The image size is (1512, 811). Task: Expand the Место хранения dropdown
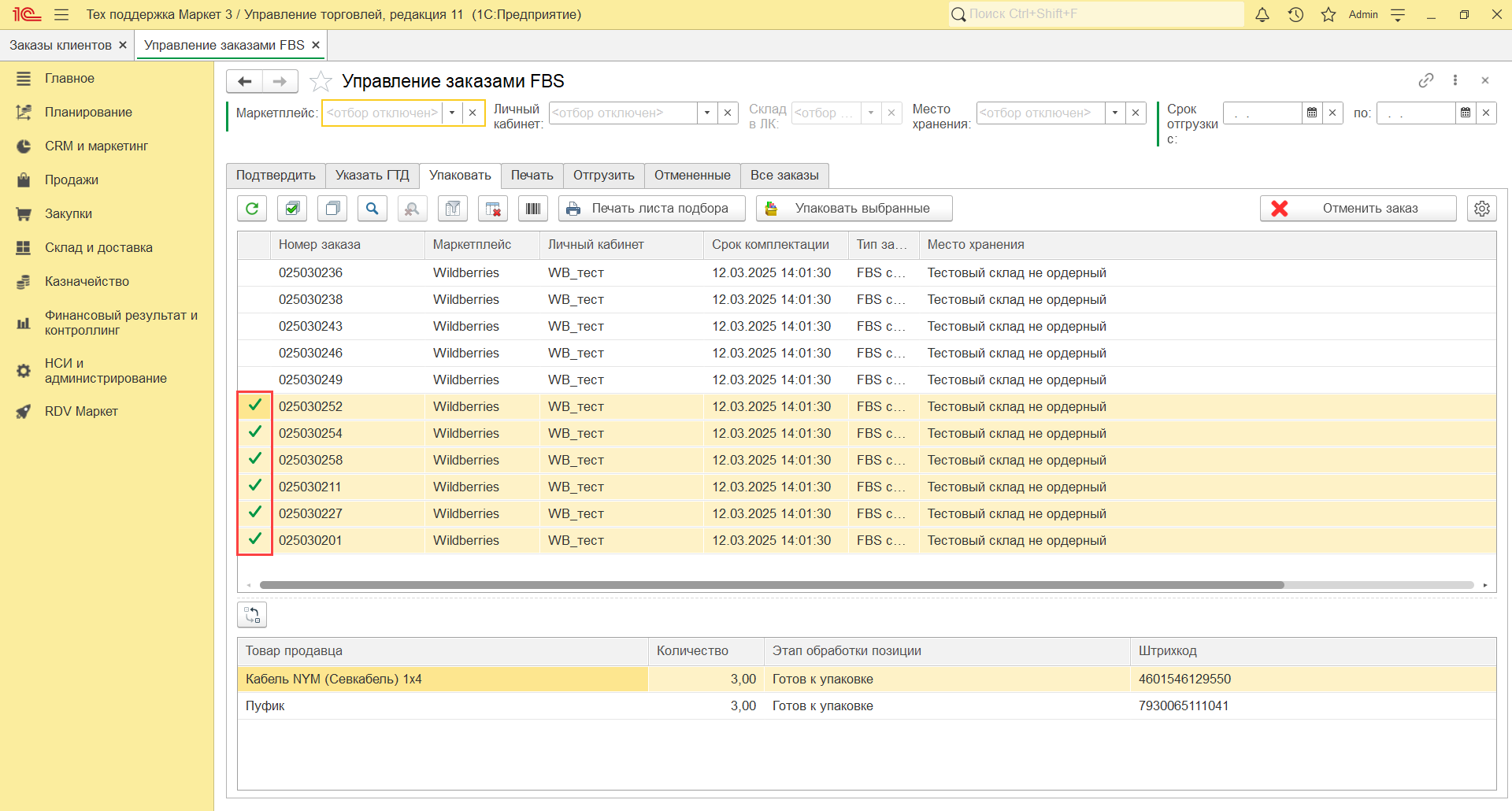(1115, 113)
